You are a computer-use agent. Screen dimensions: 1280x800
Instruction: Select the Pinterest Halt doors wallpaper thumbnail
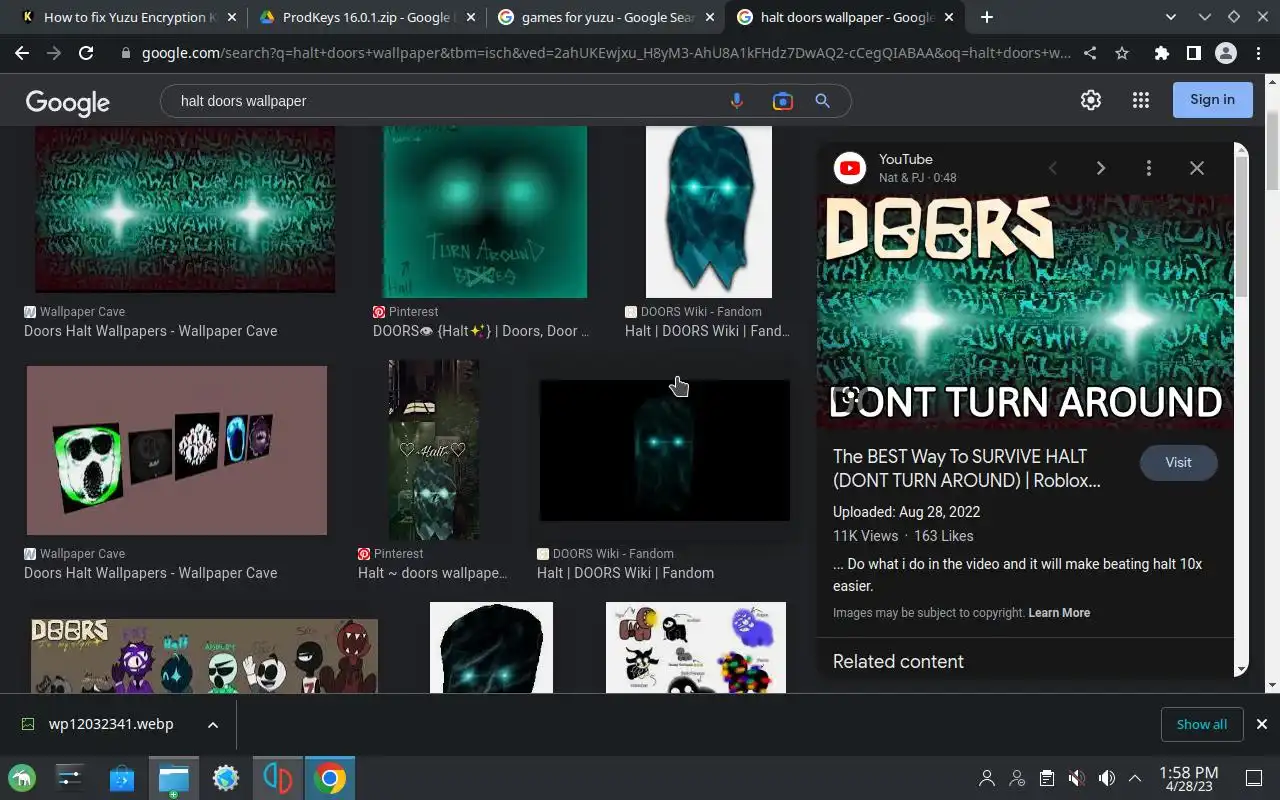pos(434,450)
